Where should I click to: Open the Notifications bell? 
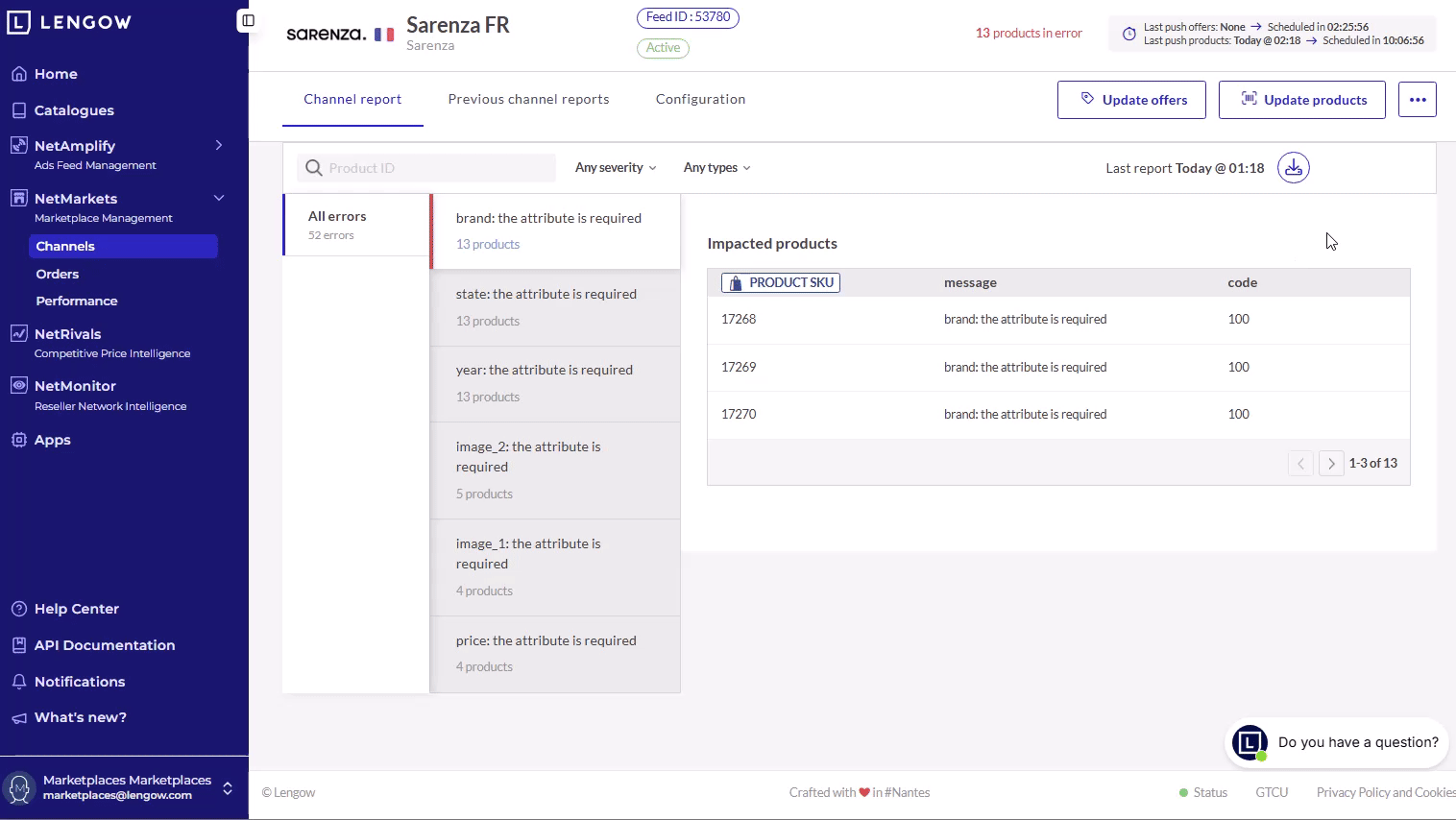(19, 682)
